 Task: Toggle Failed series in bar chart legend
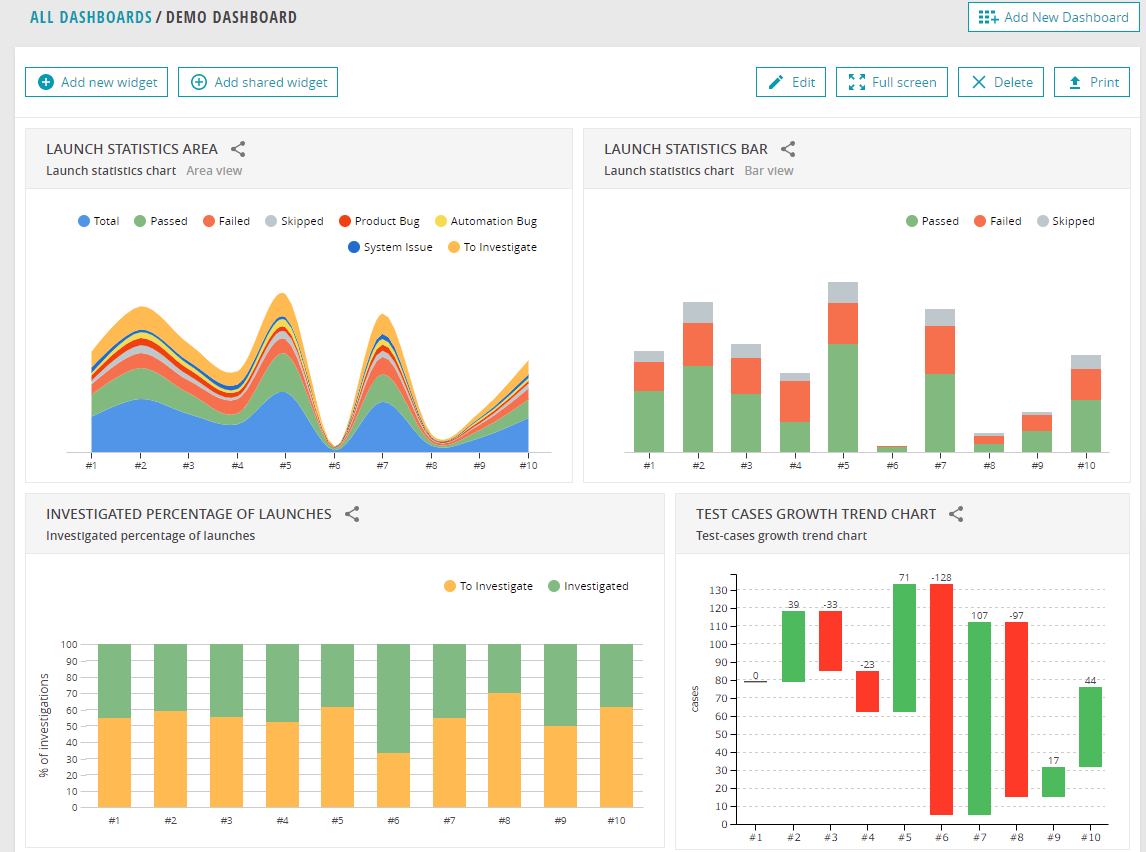click(x=998, y=221)
